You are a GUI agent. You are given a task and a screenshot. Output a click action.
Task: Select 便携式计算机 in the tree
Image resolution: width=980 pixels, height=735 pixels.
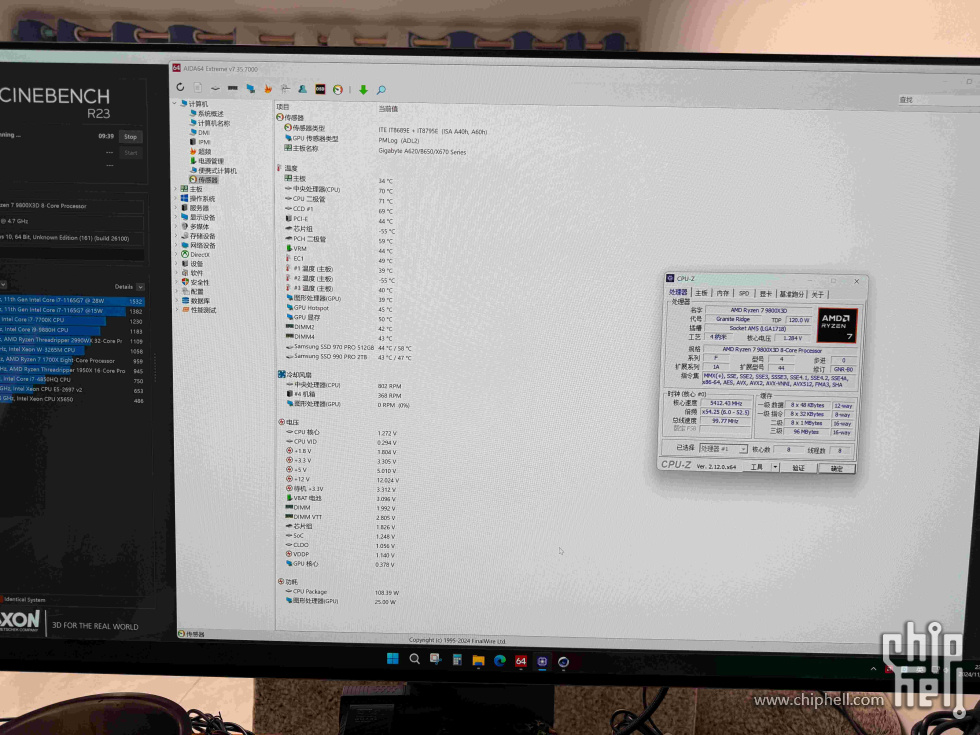coord(213,171)
